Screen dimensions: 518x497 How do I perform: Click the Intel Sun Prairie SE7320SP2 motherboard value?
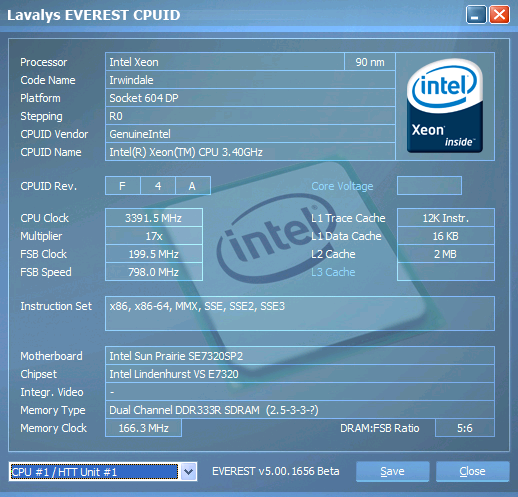tap(300, 356)
